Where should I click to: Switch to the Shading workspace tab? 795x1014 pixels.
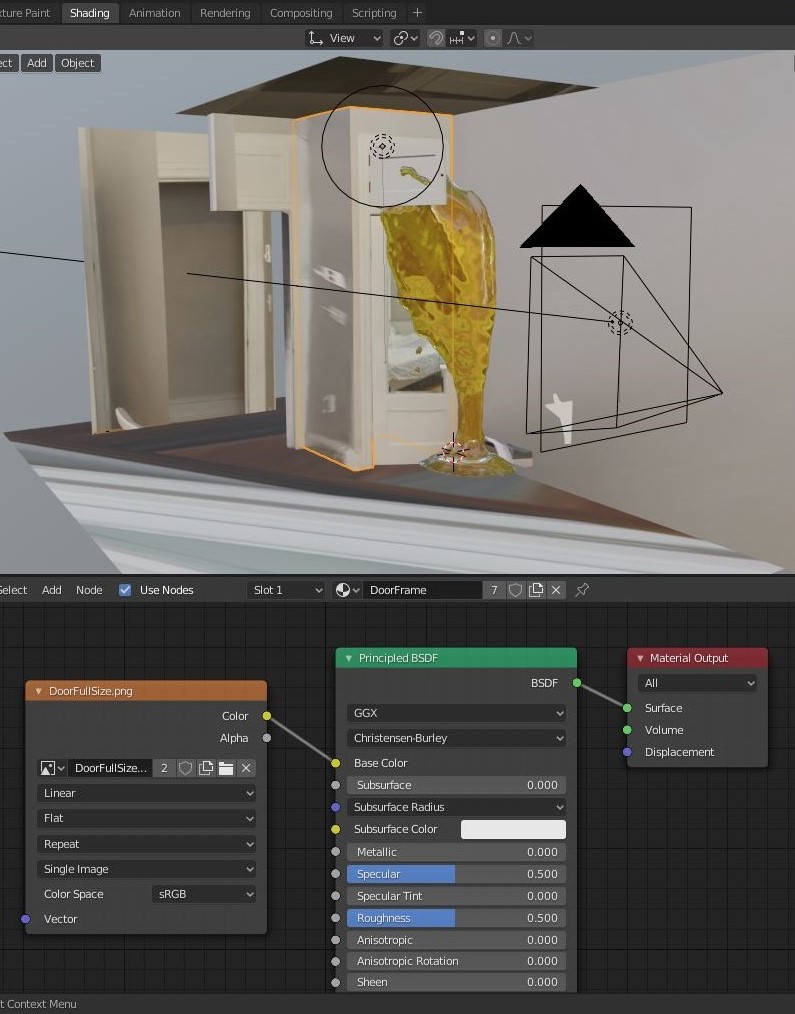[89, 13]
